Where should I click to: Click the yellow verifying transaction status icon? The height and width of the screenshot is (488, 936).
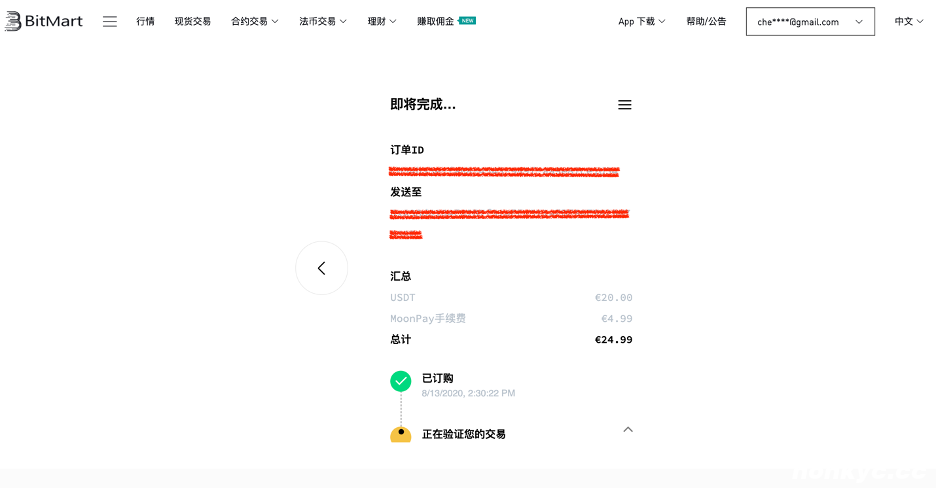(400, 434)
